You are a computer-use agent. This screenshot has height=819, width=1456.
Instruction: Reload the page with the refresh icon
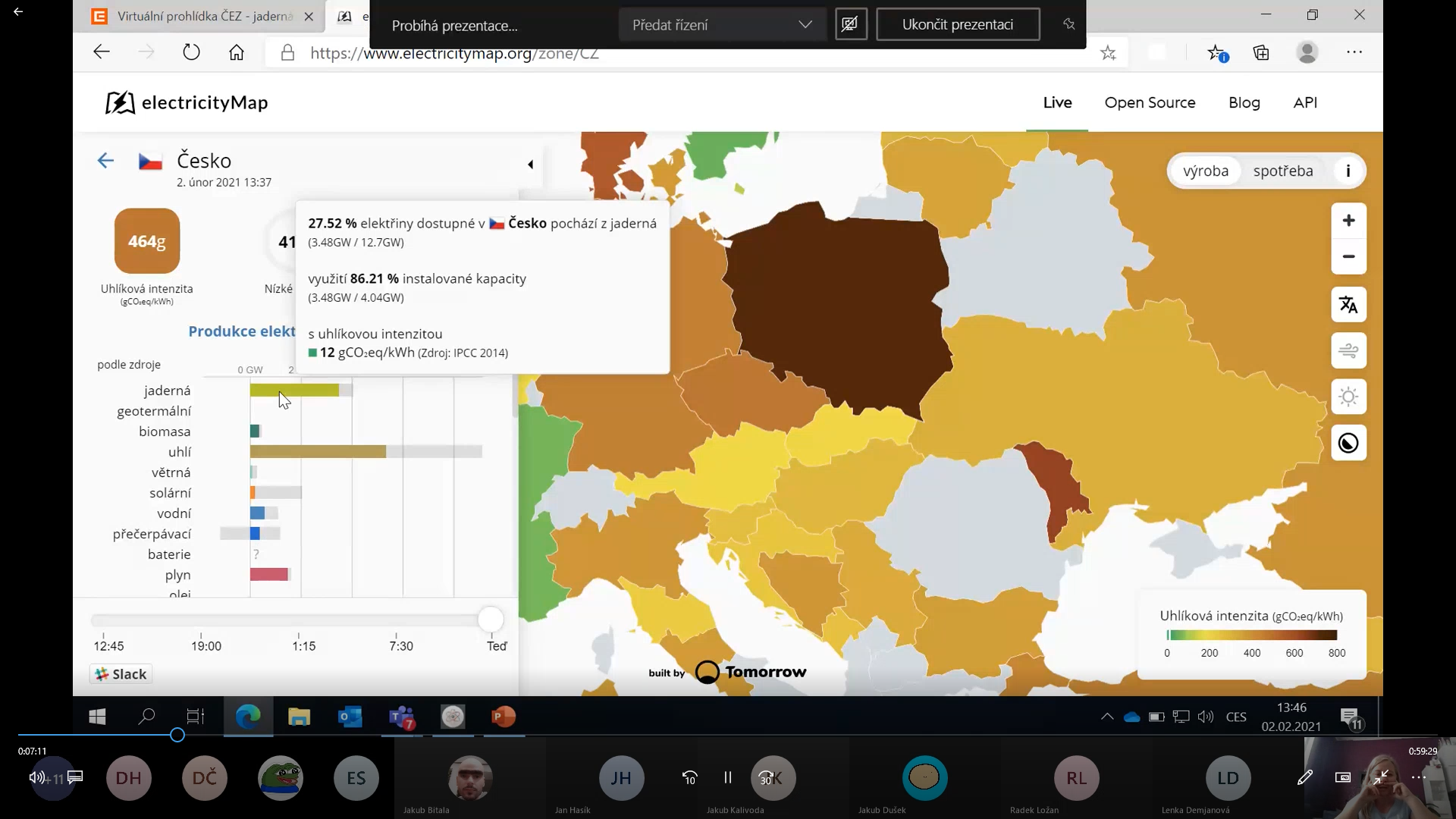[x=191, y=52]
